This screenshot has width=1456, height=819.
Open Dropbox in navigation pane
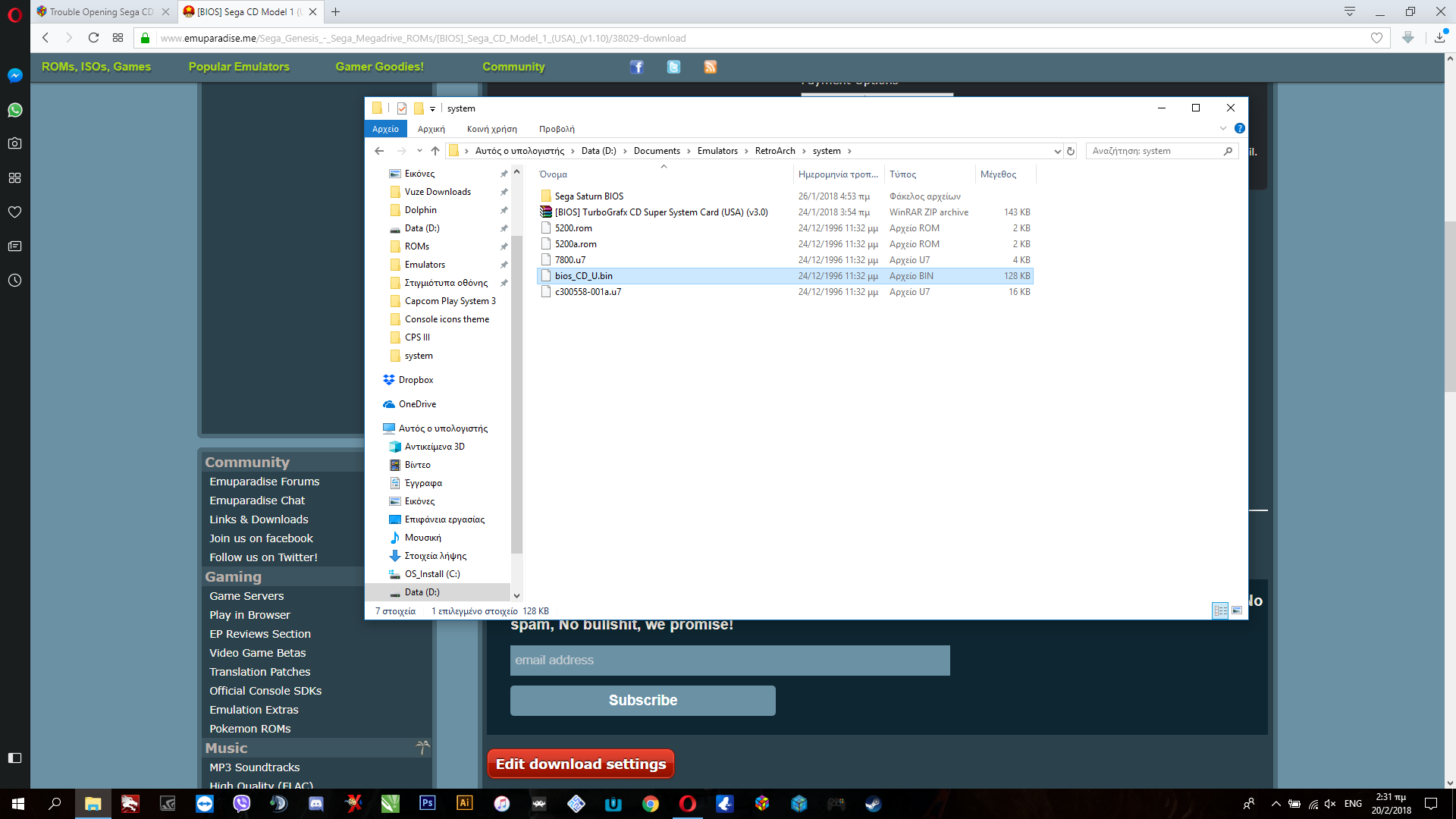point(416,380)
